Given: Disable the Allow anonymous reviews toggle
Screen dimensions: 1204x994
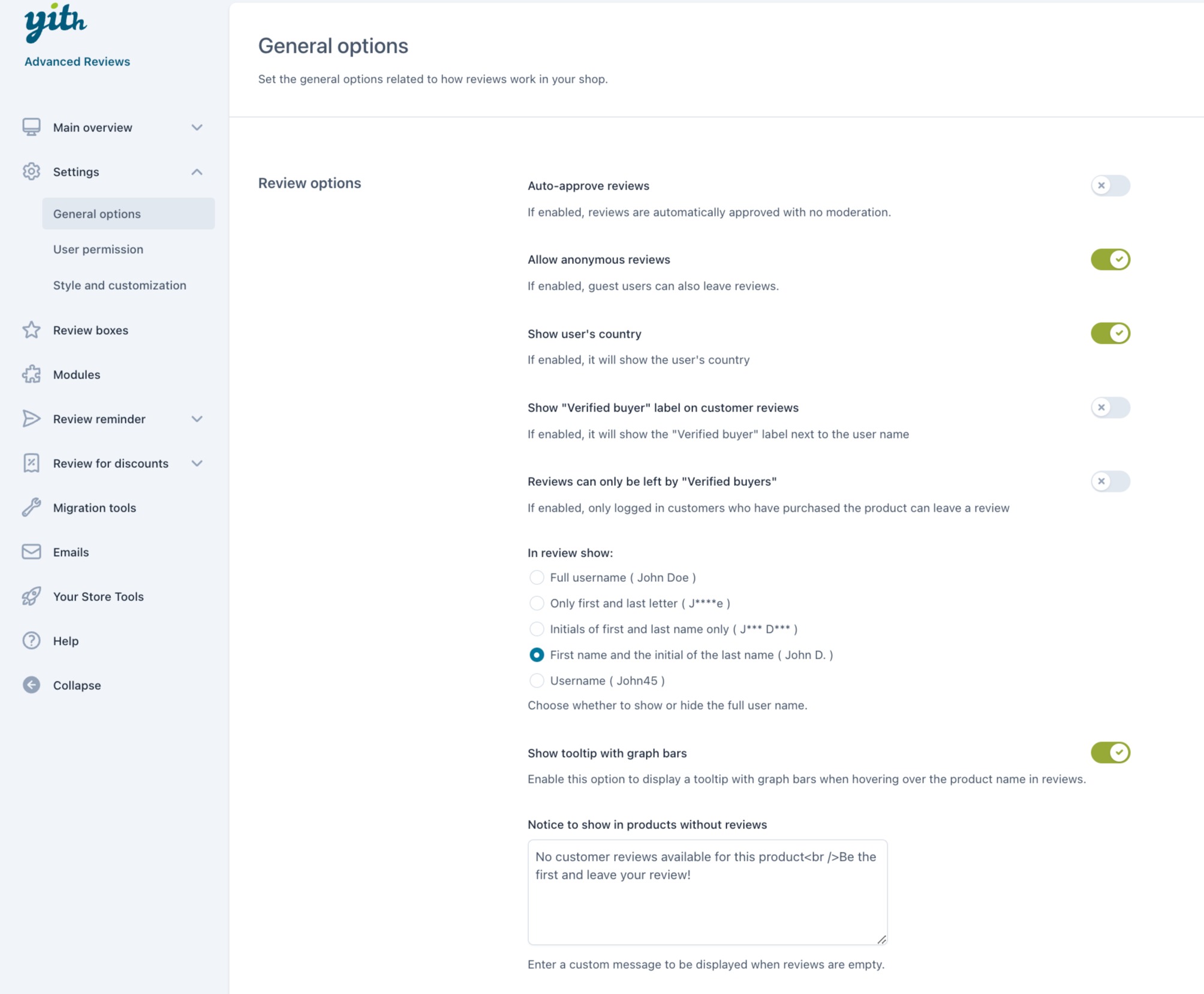Looking at the screenshot, I should click(1110, 259).
